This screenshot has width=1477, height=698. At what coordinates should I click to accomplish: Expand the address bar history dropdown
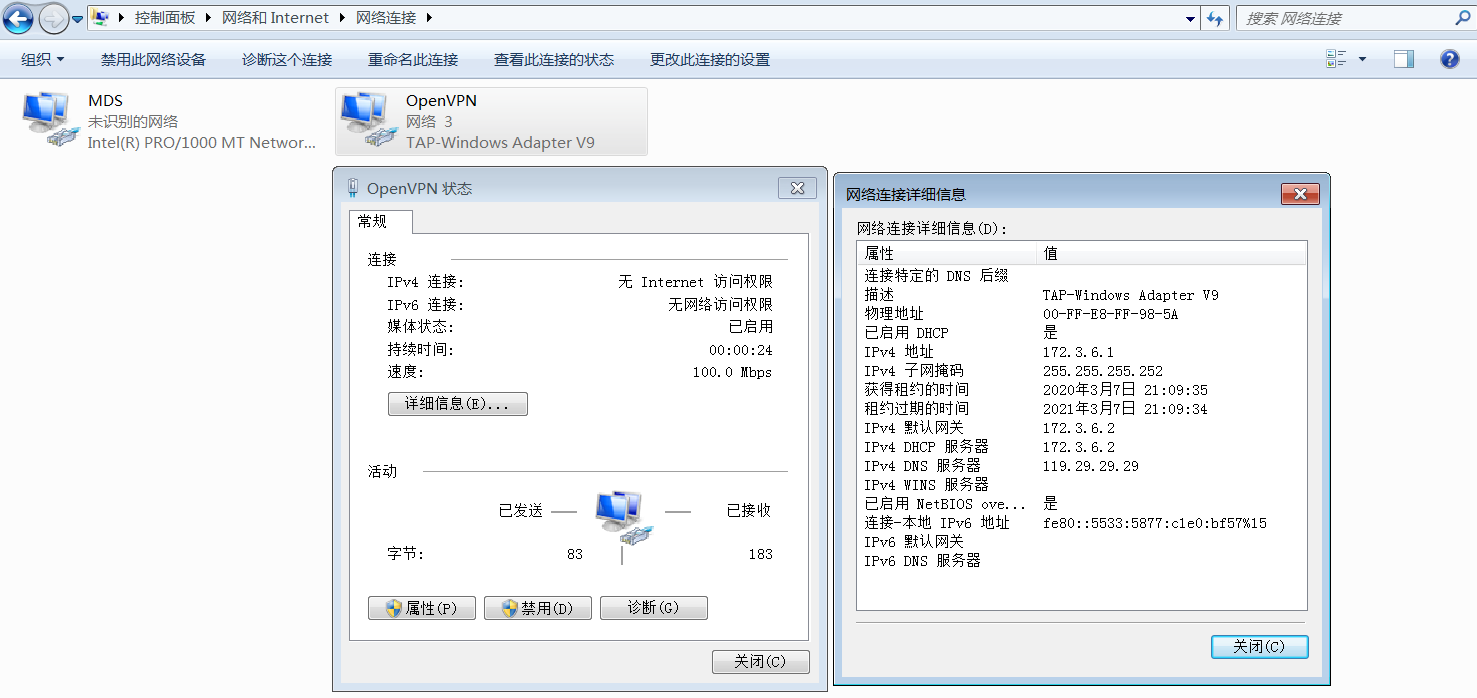(1190, 18)
